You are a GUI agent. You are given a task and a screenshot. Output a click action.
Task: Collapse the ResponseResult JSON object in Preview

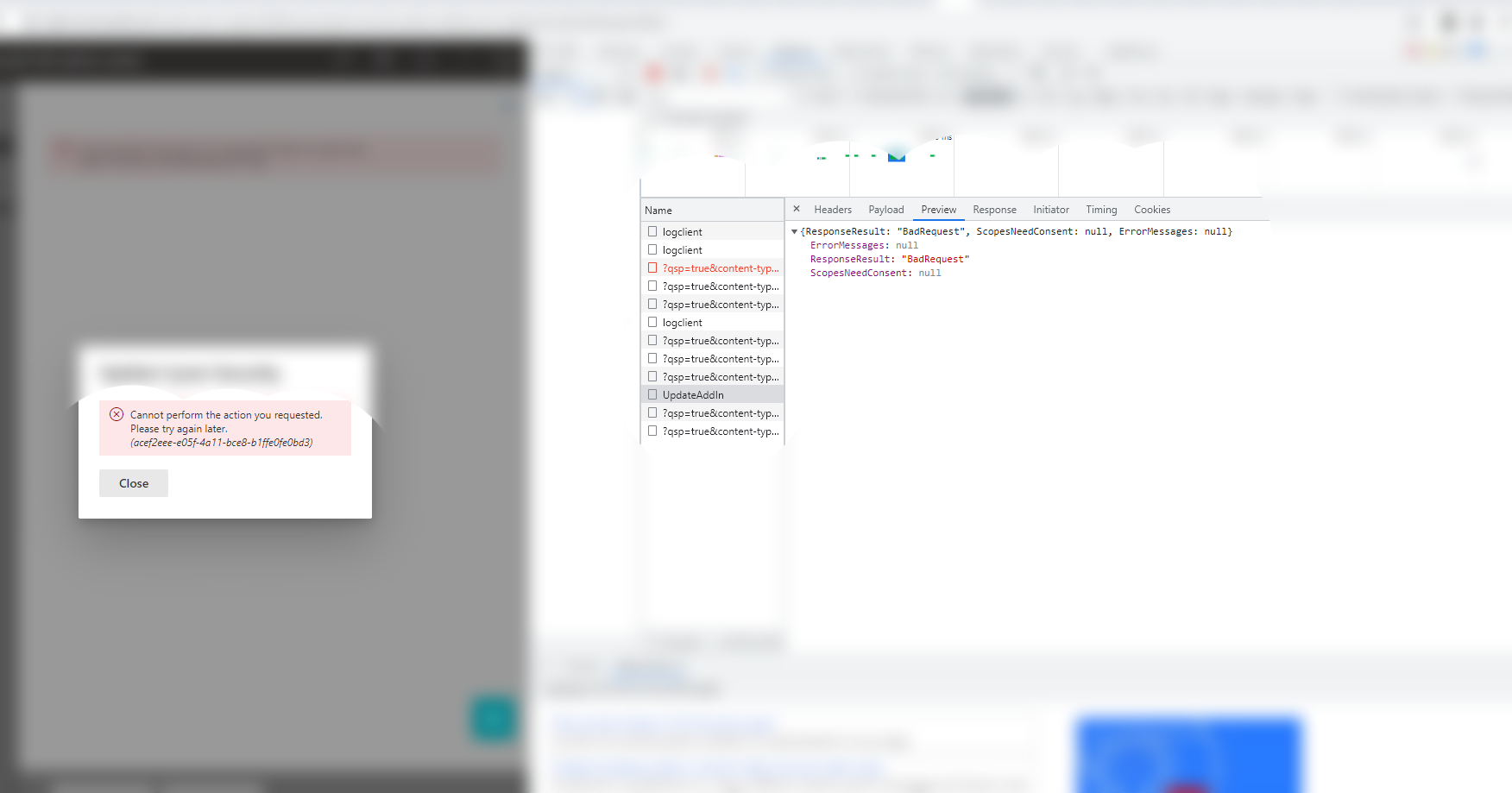pyautogui.click(x=795, y=231)
